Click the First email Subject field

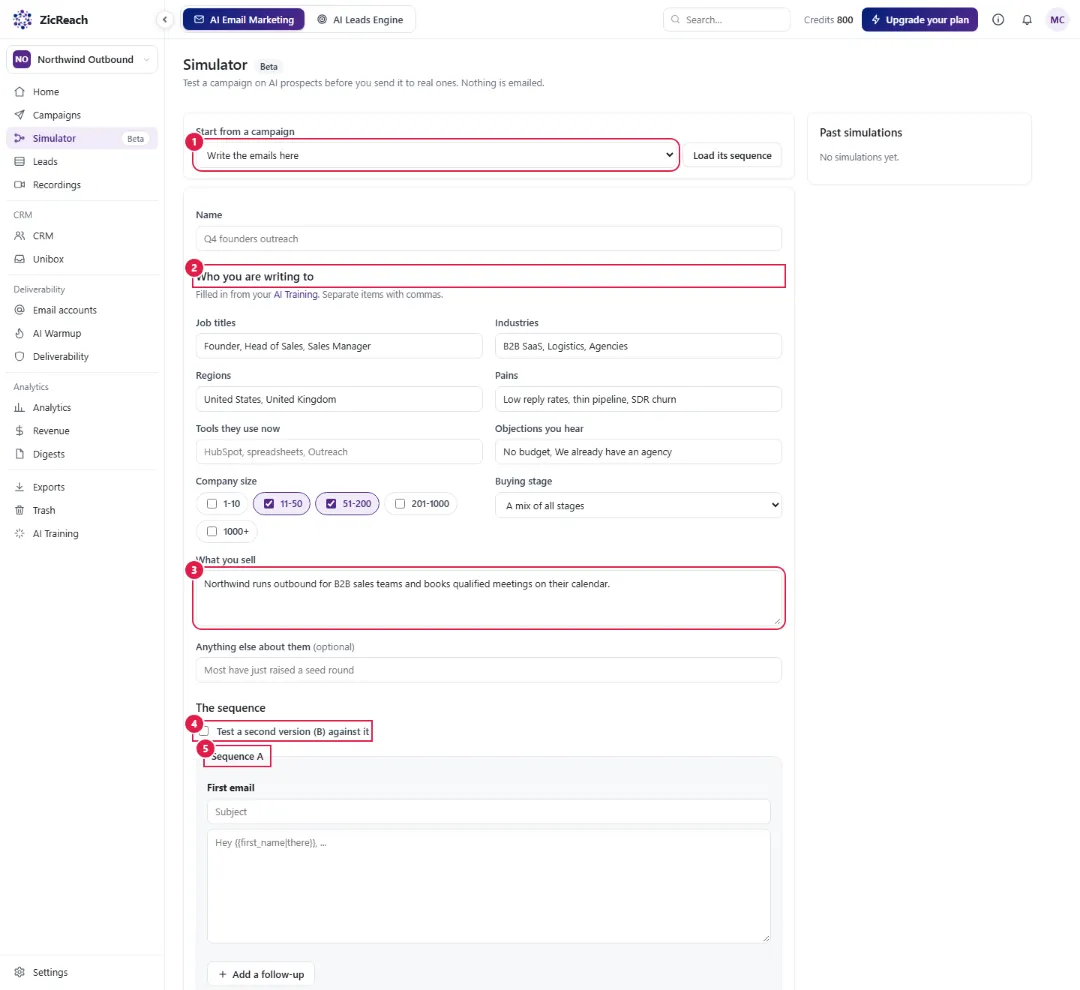[488, 812]
